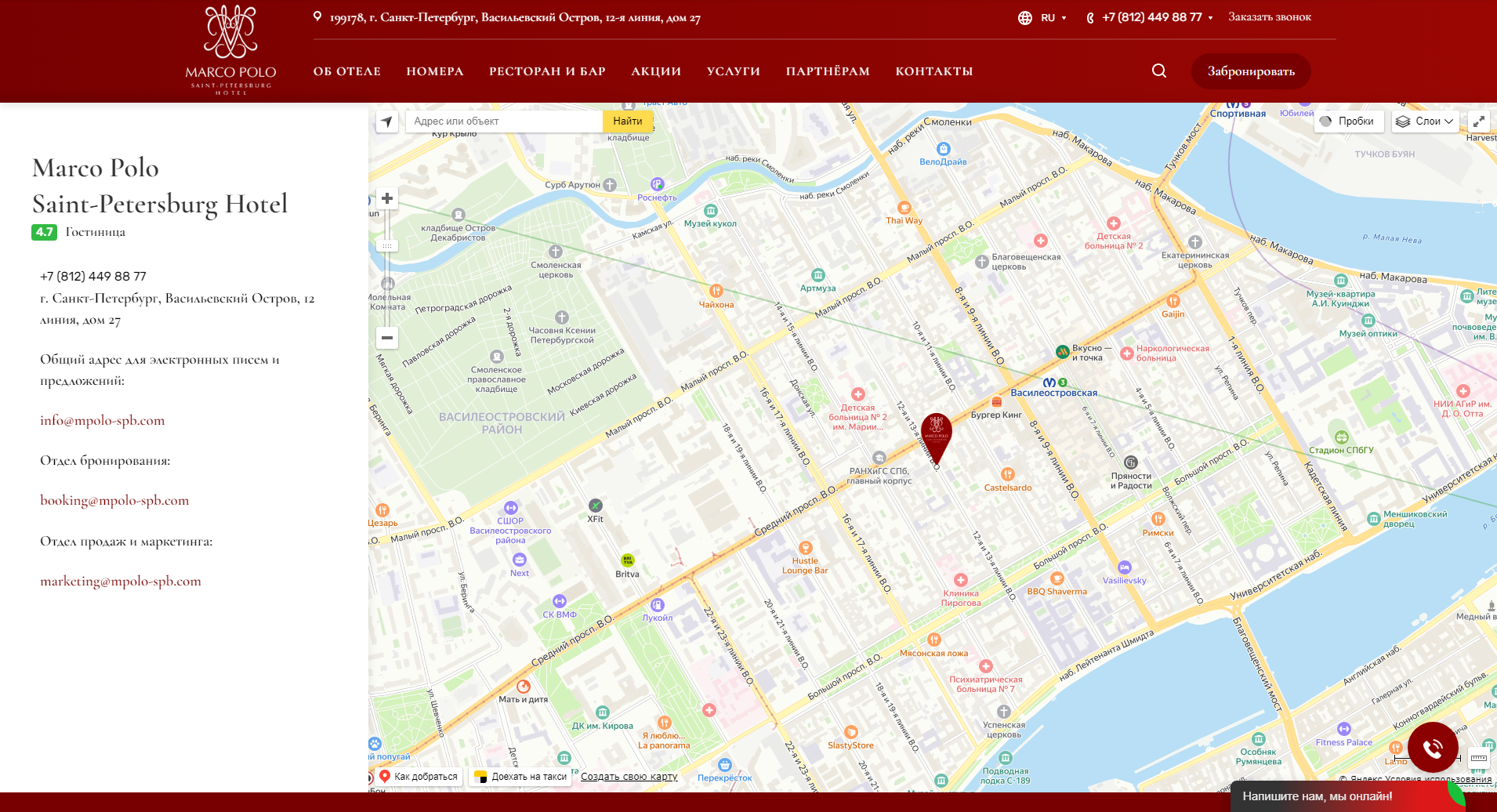
Task: Open the КОНТАКТЫ menu item
Action: click(934, 71)
